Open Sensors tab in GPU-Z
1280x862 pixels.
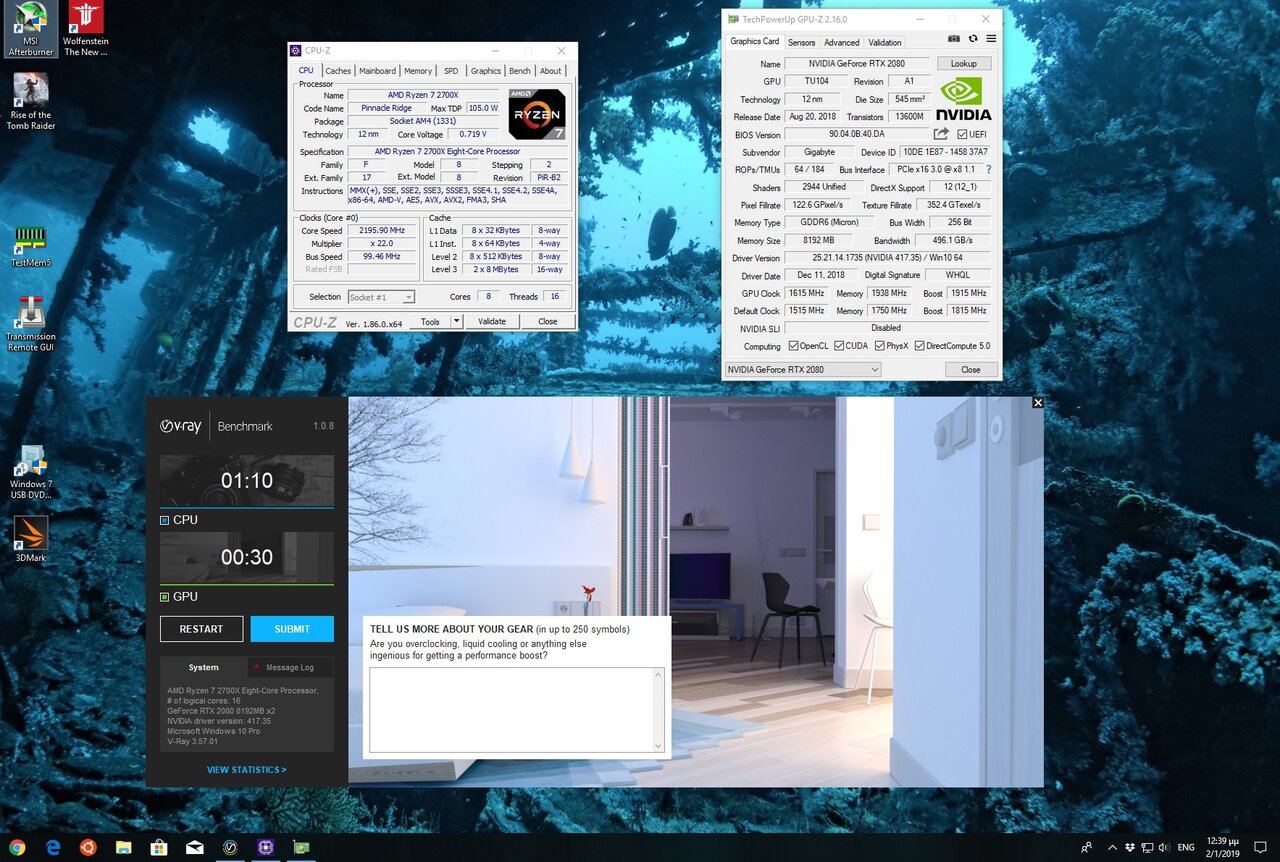801,42
